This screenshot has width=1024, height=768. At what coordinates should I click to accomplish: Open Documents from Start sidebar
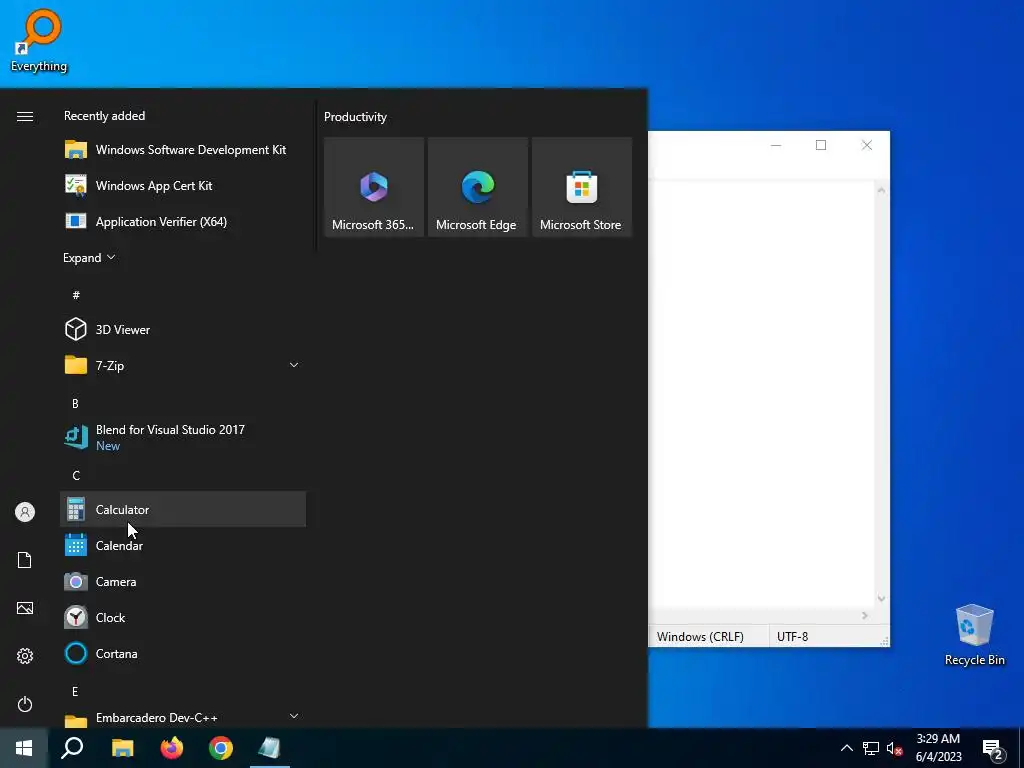(x=25, y=560)
